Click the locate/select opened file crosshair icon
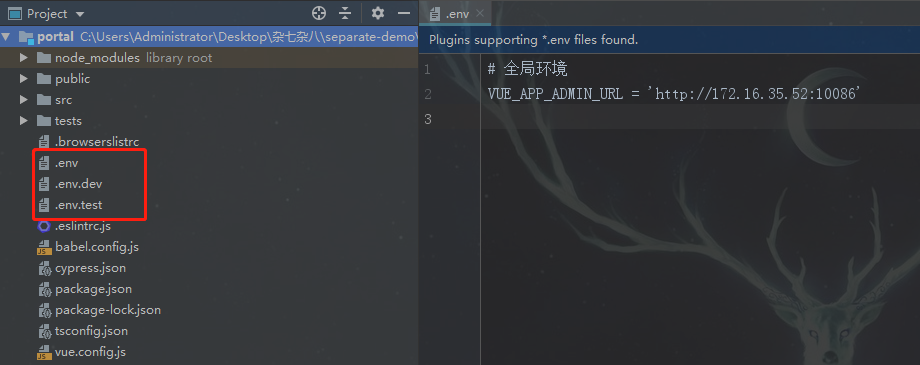The height and width of the screenshot is (365, 920). [x=319, y=13]
